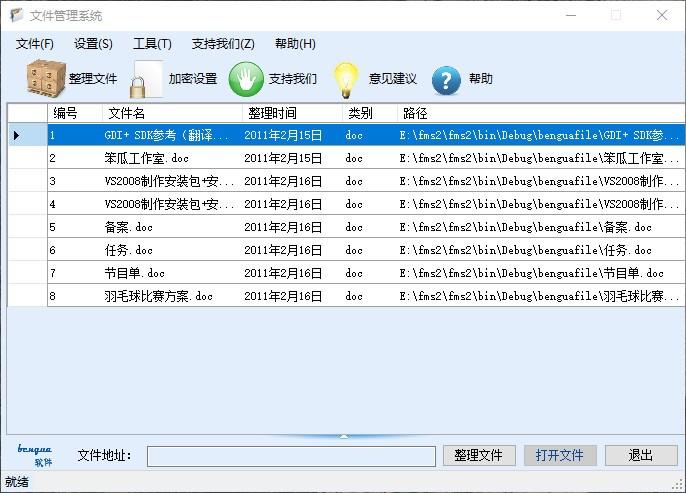Image resolution: width=686 pixels, height=493 pixels.
Task: Select file 羽毛球比赛方案.doc
Action: point(158,296)
